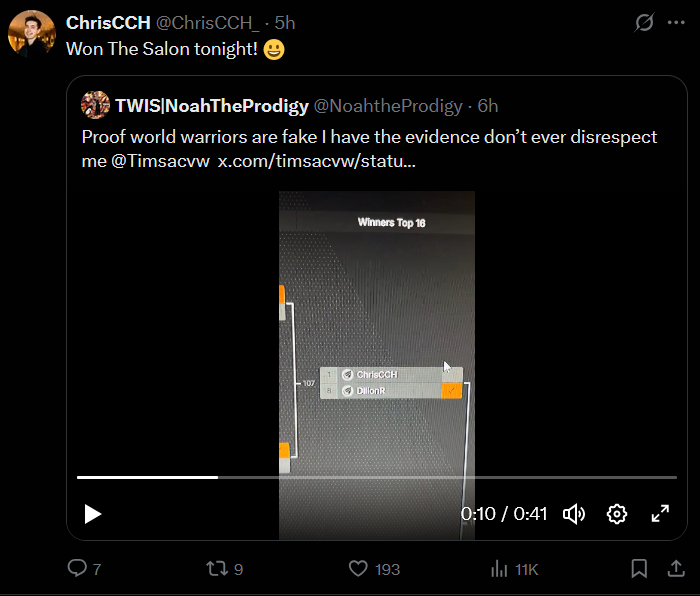Click the 5h timestamp of the post

pos(285,23)
